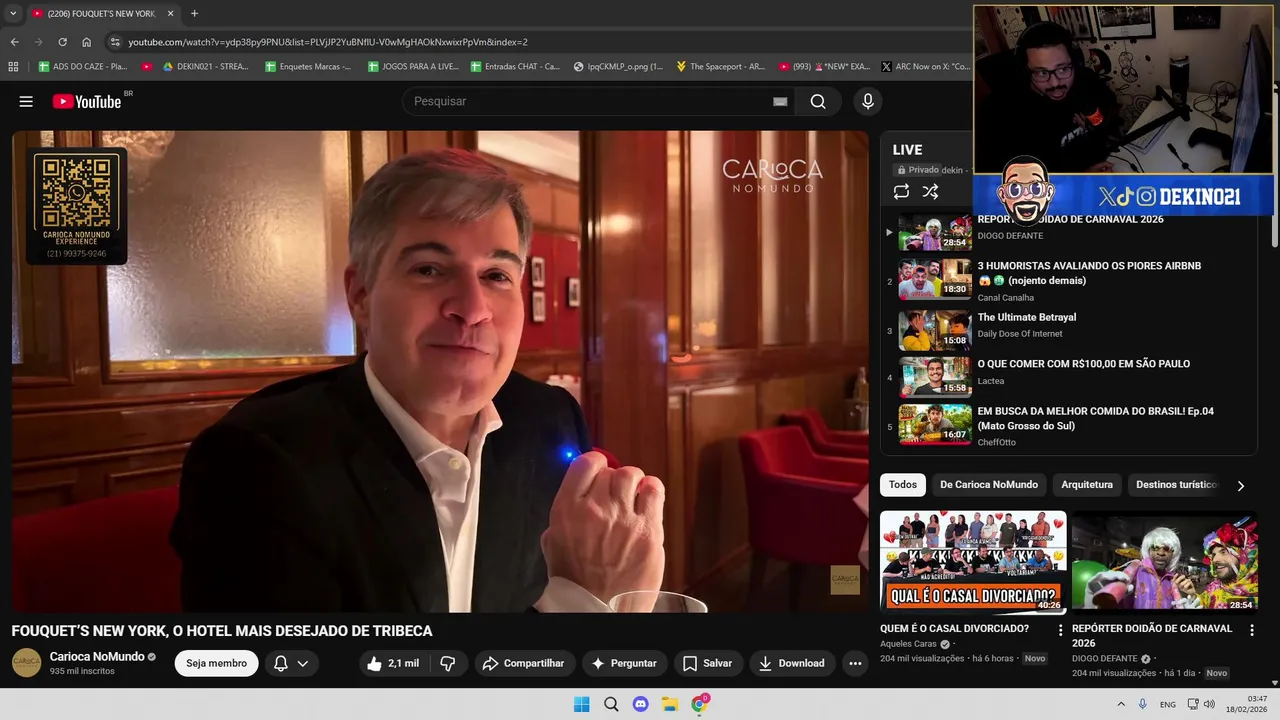Image resolution: width=1280 pixels, height=720 pixels.
Task: Open Discord from the taskbar
Action: [641, 704]
